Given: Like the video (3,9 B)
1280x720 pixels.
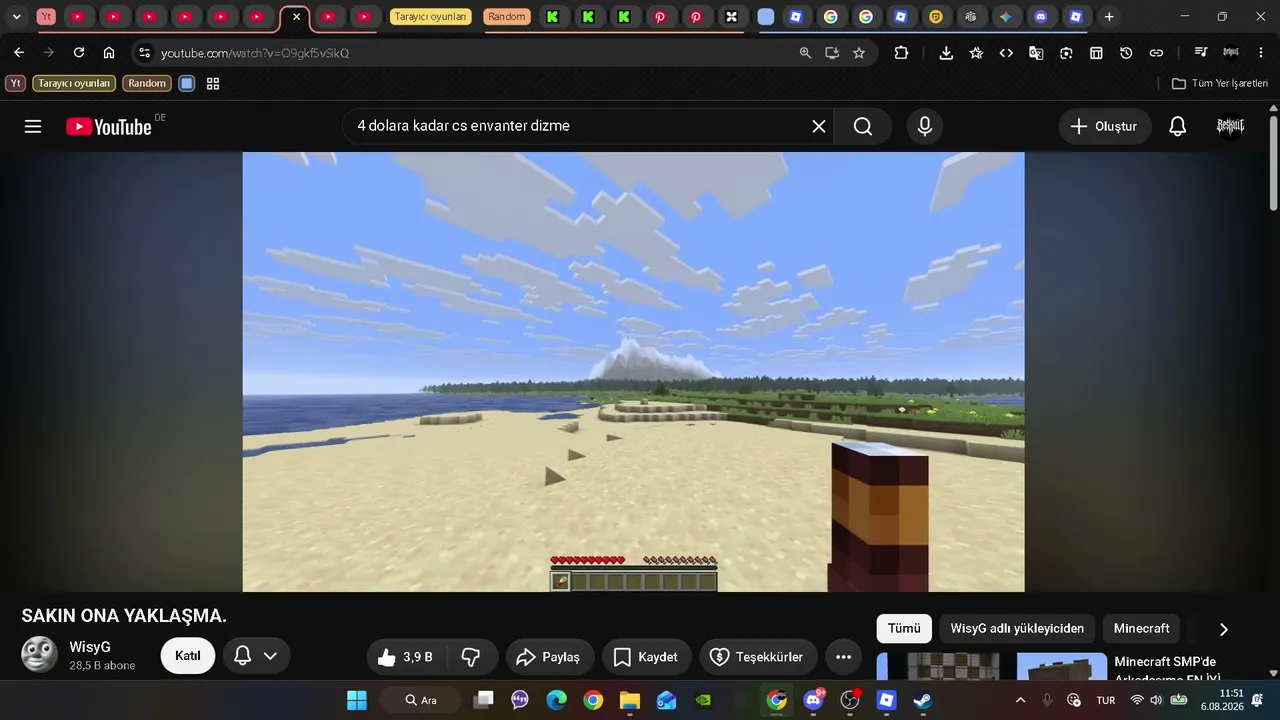Looking at the screenshot, I should (404, 657).
